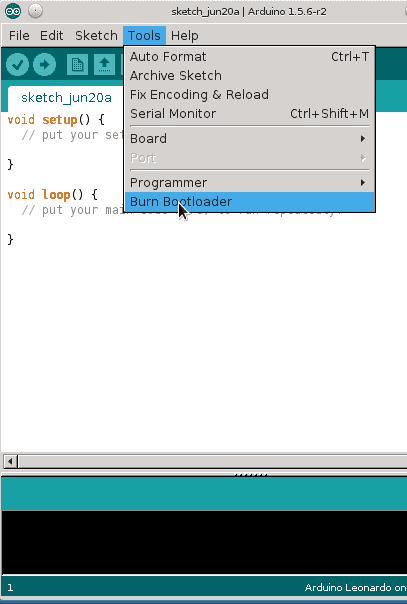Click the horizontal scrollbar left arrow
This screenshot has width=407, height=604.
pos(10,461)
